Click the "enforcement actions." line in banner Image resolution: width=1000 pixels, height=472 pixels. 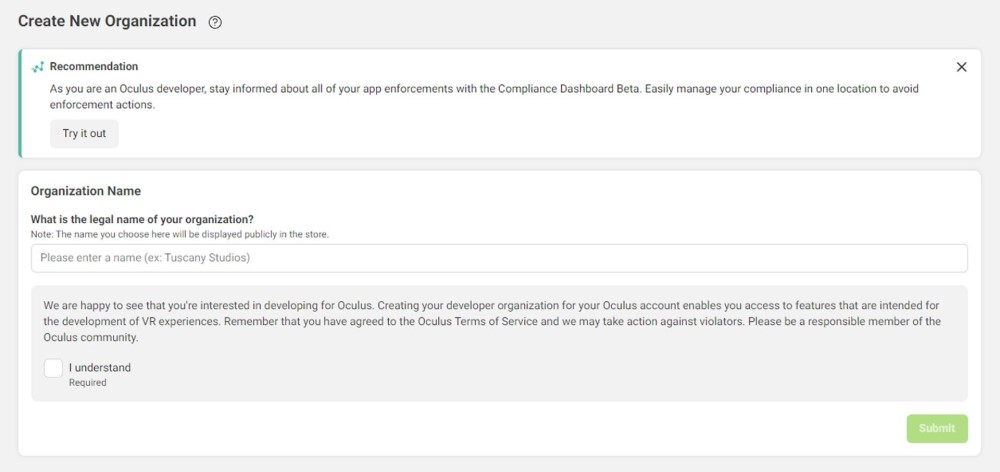[102, 104]
